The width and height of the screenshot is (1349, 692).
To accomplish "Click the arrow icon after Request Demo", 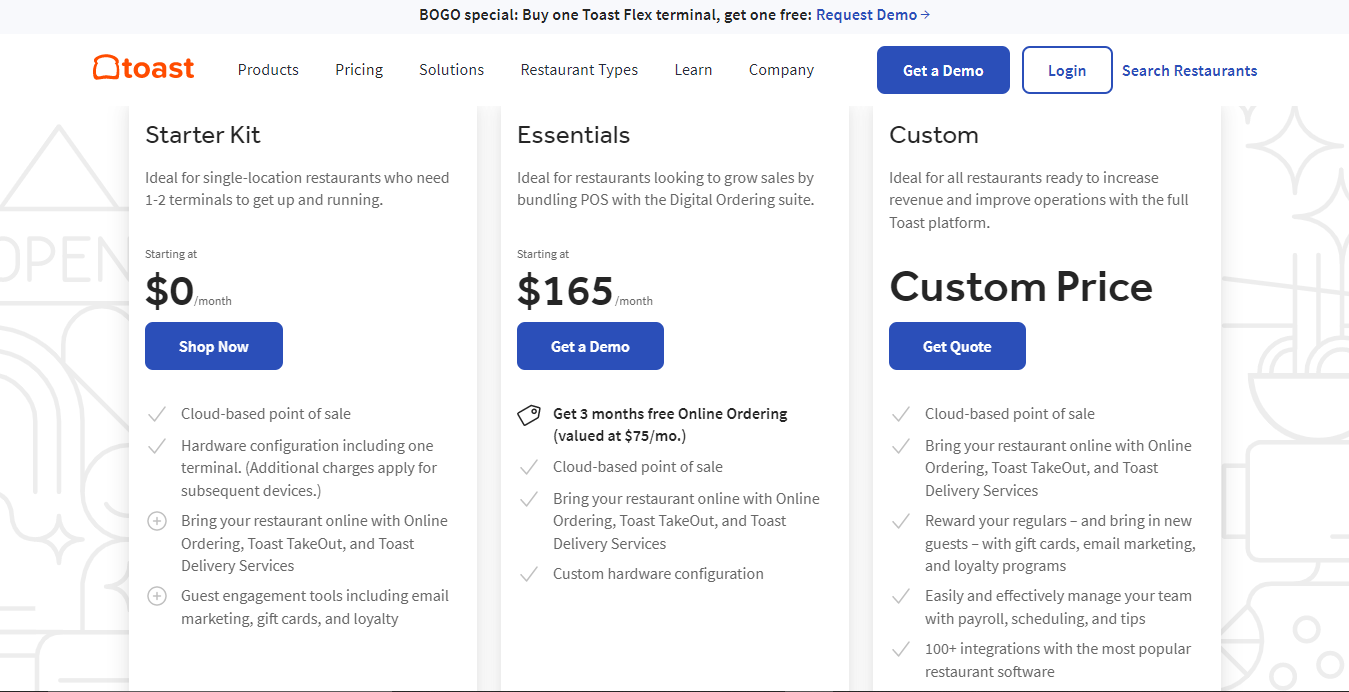I will coord(925,15).
